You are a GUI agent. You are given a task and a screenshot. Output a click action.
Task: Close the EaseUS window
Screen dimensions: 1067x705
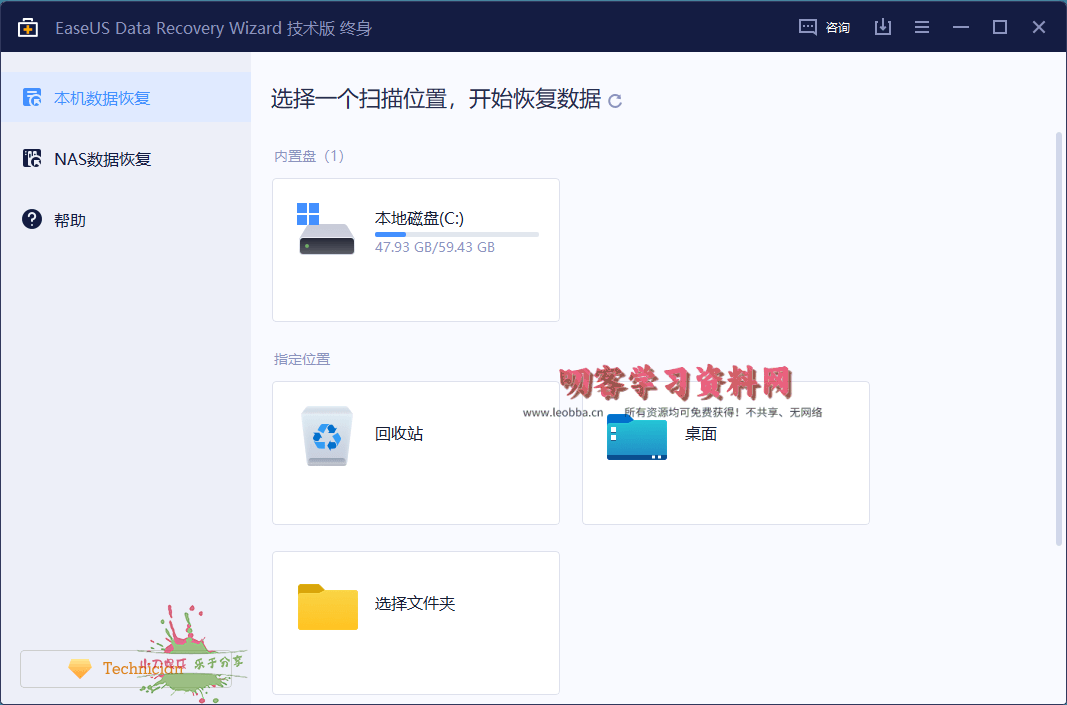click(1038, 27)
